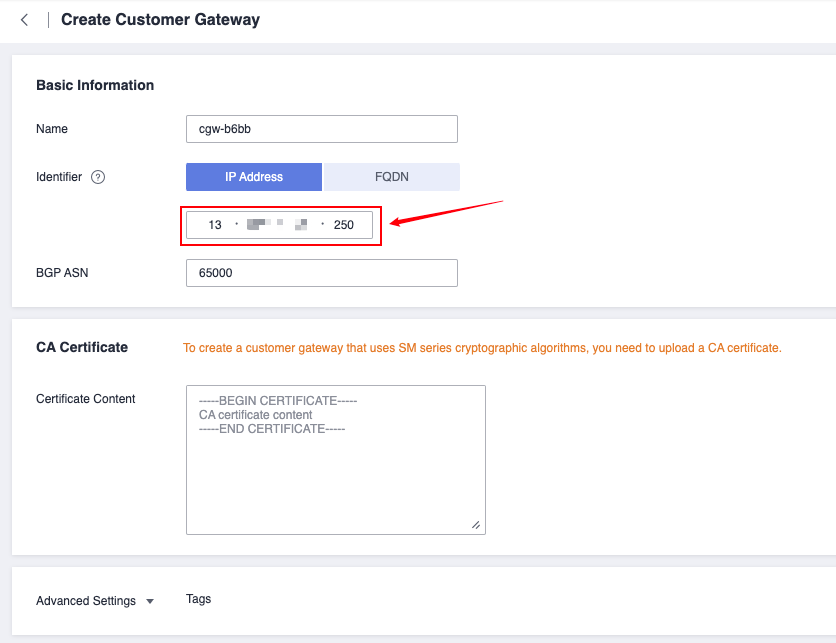Click the orange SM series algorithms notice
This screenshot has width=836, height=643.
point(482,348)
